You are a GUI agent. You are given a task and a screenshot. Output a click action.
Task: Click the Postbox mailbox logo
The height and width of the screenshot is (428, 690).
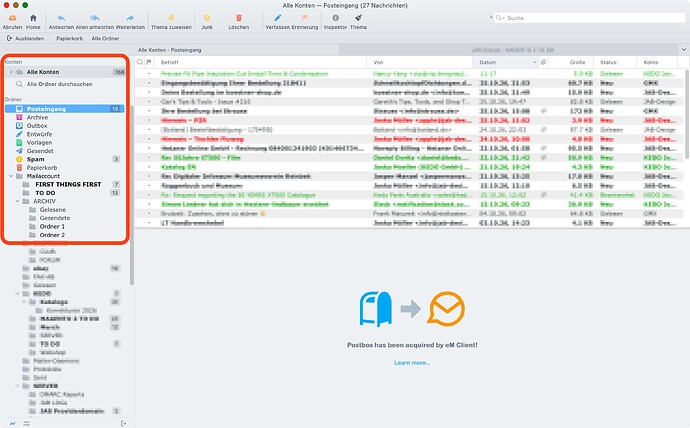point(375,309)
